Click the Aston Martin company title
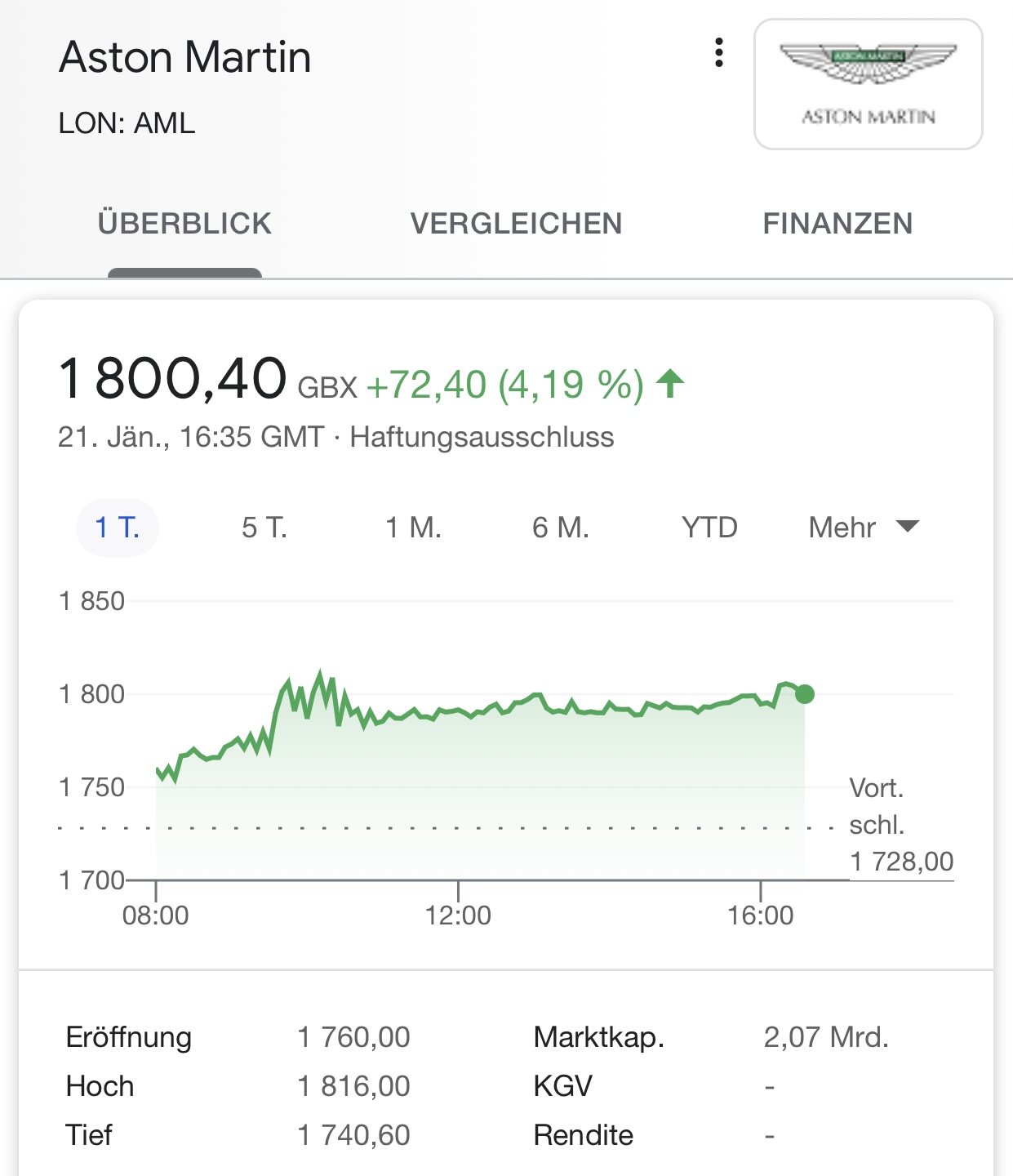The height and width of the screenshot is (1176, 1013). (185, 57)
